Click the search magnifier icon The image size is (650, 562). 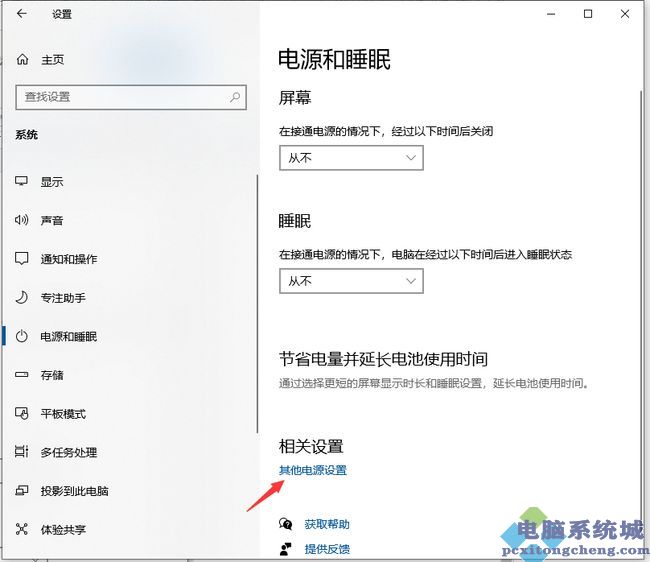[x=235, y=97]
